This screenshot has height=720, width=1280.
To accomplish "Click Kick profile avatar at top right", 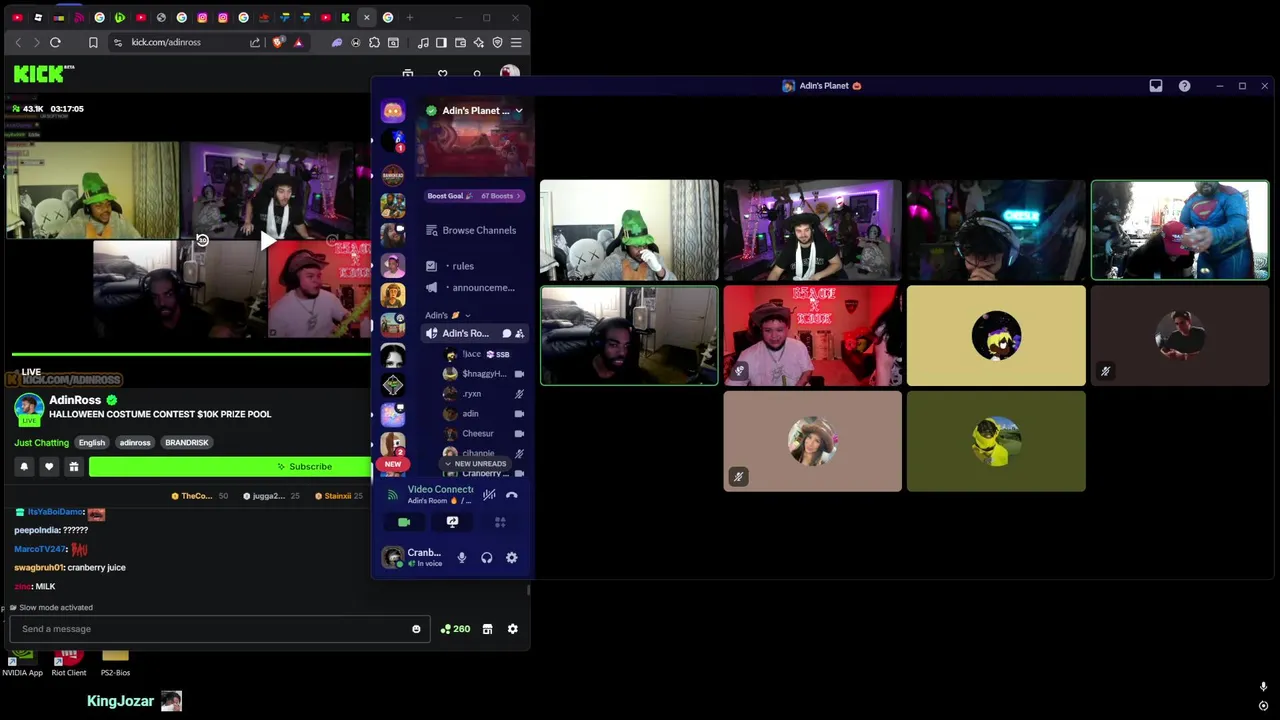I will (510, 73).
